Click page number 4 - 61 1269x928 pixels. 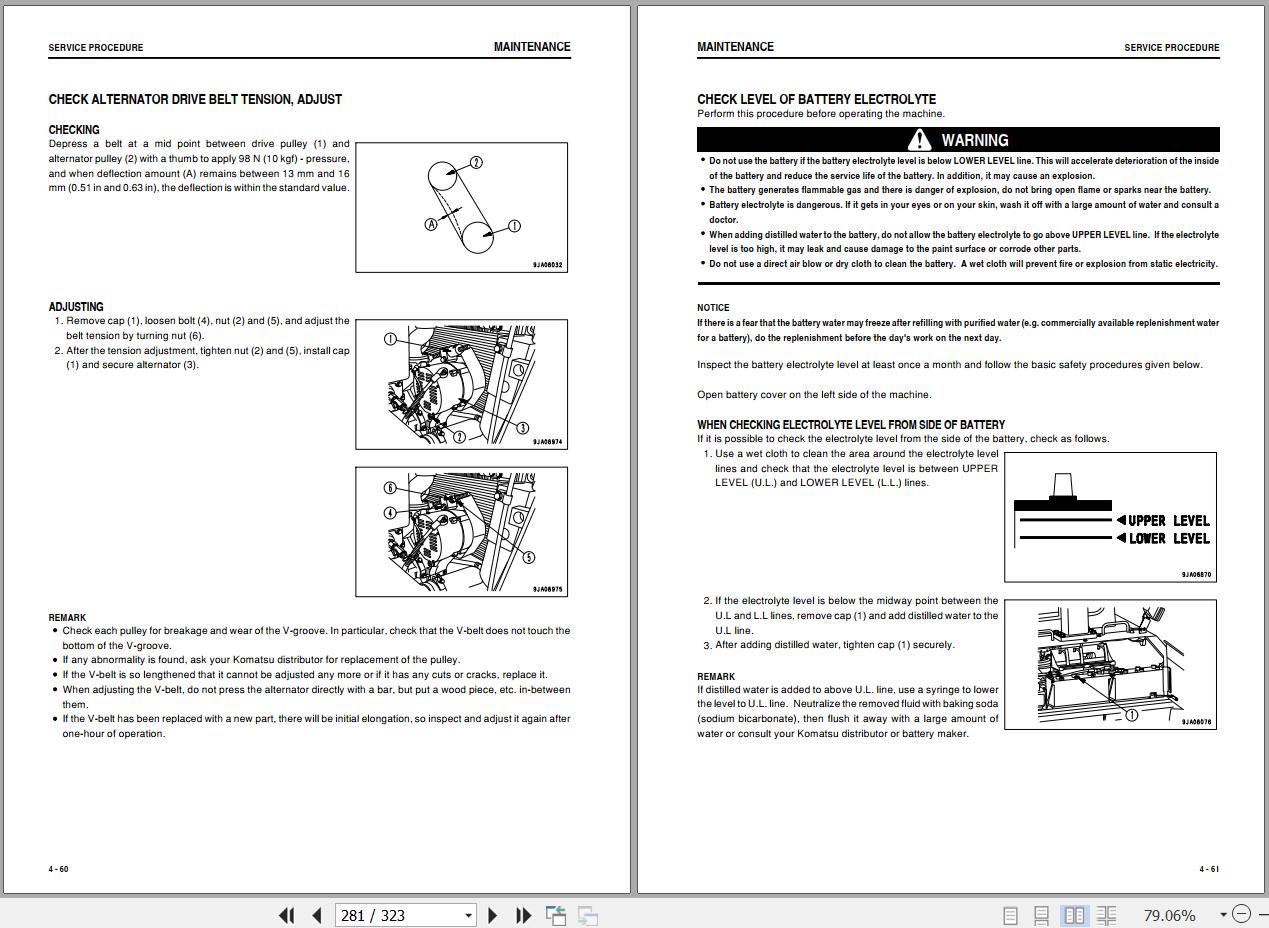(1209, 869)
